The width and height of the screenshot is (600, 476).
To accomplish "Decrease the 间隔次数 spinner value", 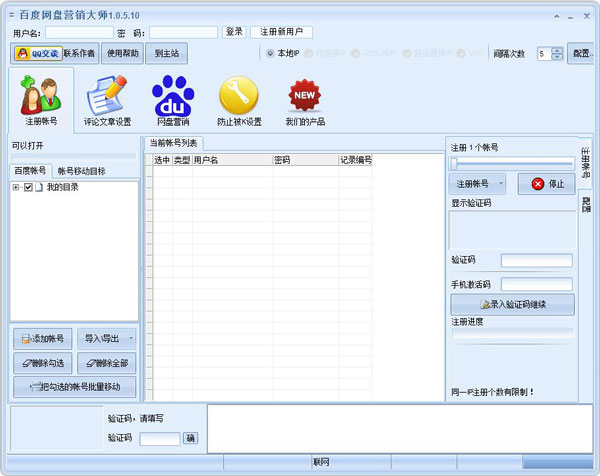I will (x=558, y=57).
